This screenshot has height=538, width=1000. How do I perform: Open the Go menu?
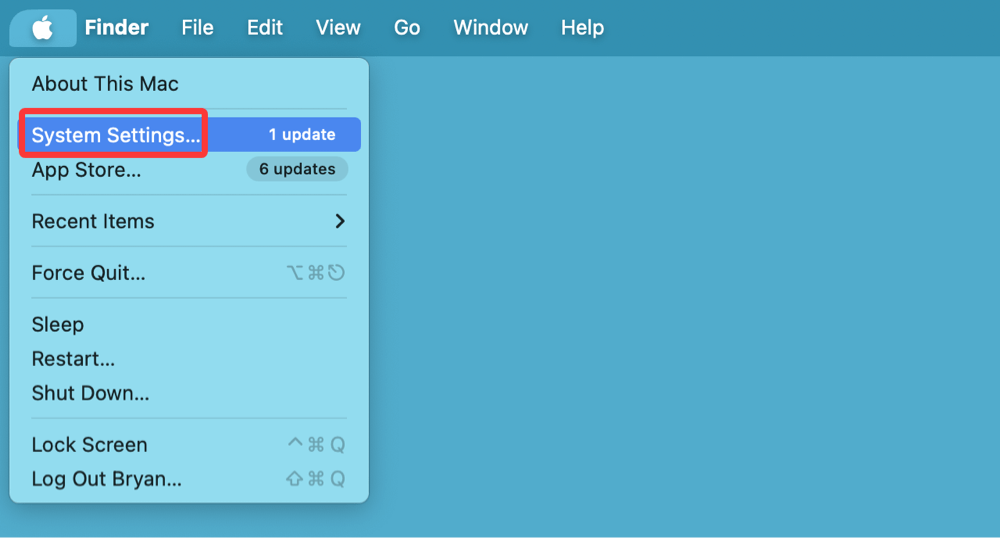[x=407, y=28]
